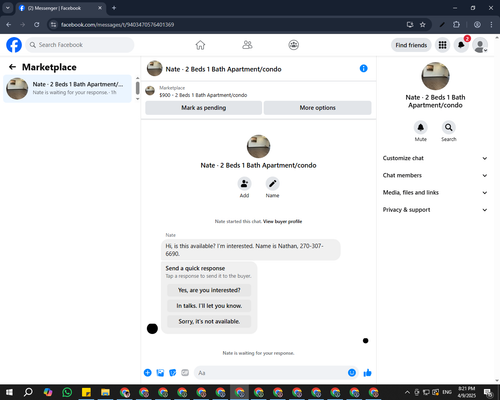Open the account profile menu
The height and width of the screenshot is (400, 500).
tap(480, 45)
